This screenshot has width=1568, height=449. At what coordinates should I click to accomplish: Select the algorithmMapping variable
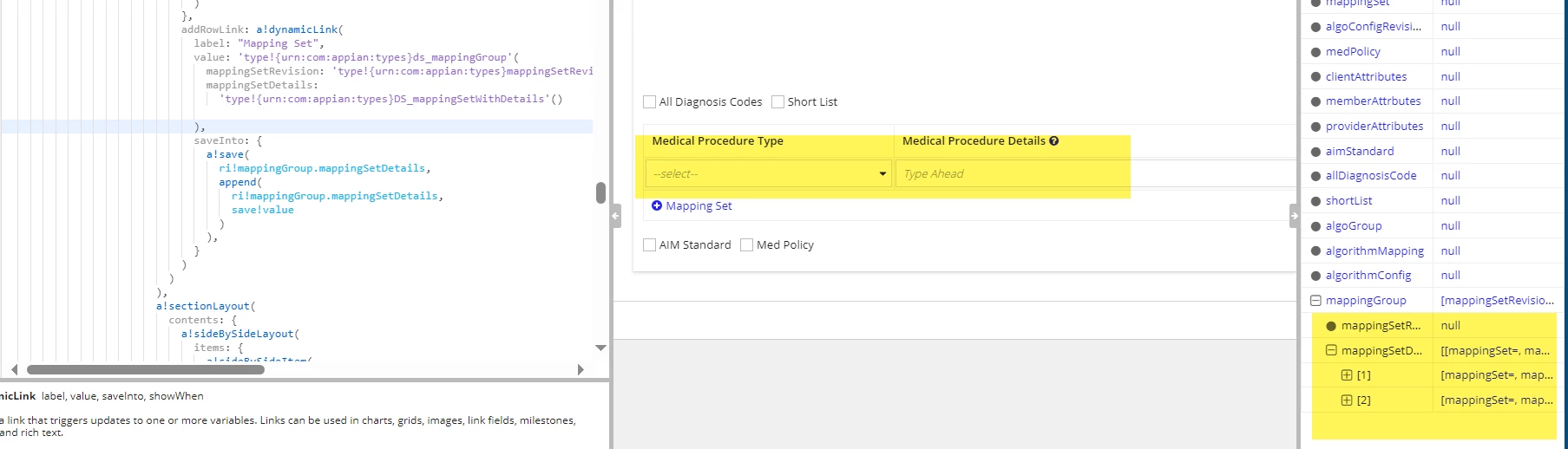point(1374,251)
